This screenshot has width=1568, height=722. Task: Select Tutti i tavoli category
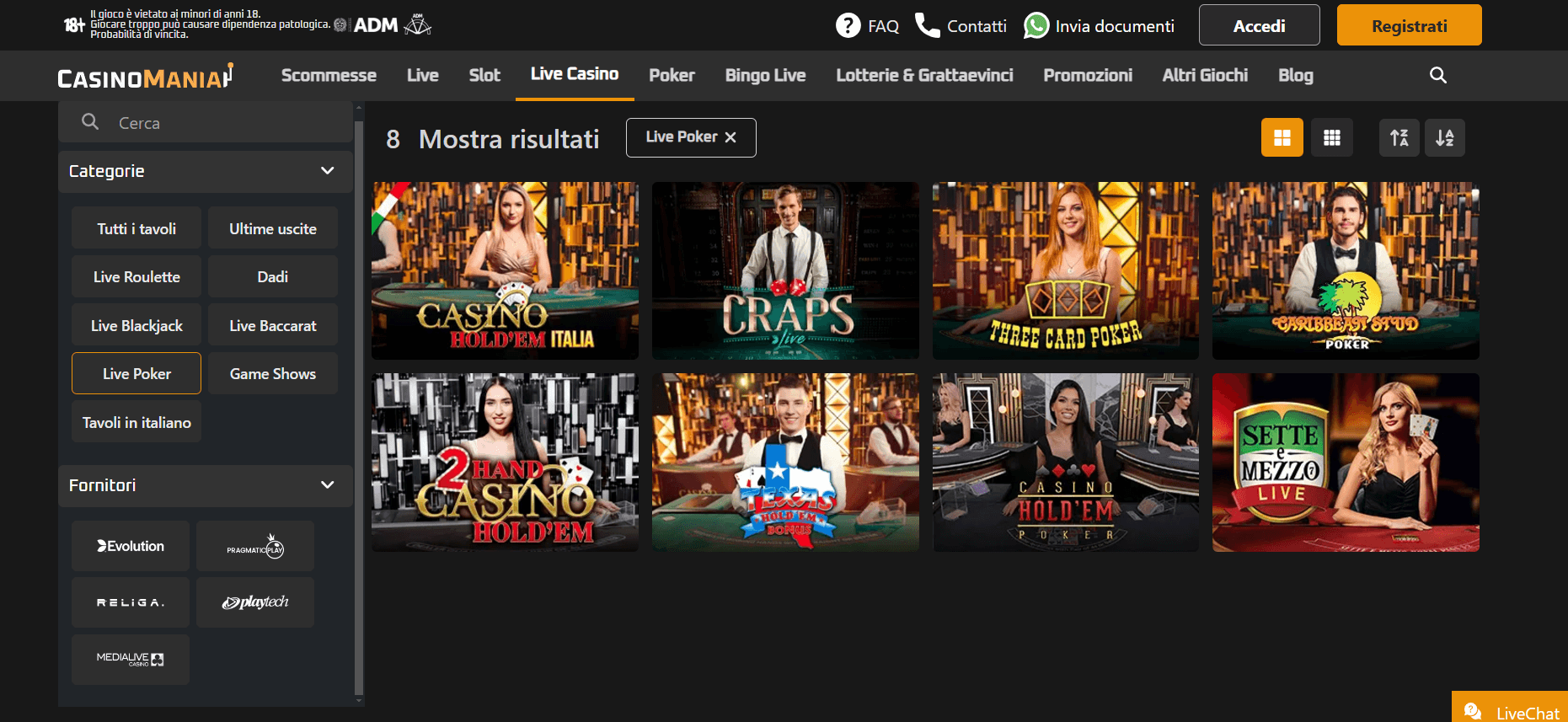(x=136, y=228)
